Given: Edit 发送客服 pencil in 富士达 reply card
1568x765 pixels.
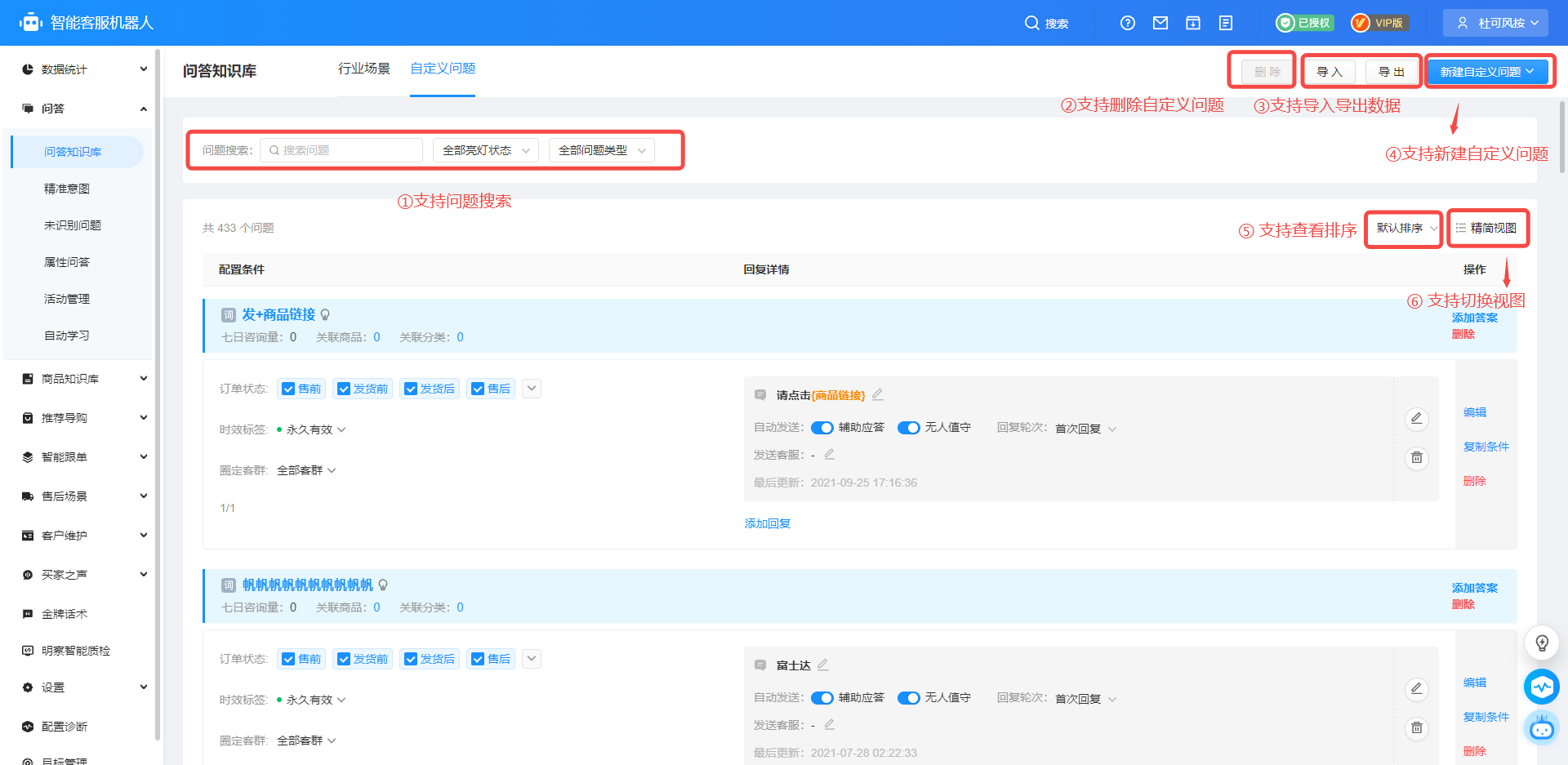Looking at the screenshot, I should tap(830, 724).
